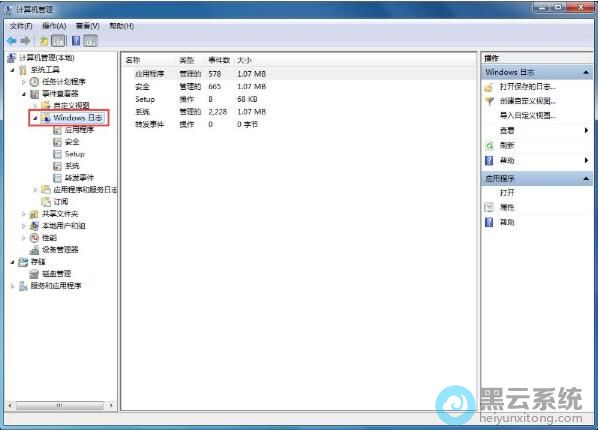Screen dimensions: 598x430
Task: Expand the 服务和应用程序 tree arrow
Action: 12,285
